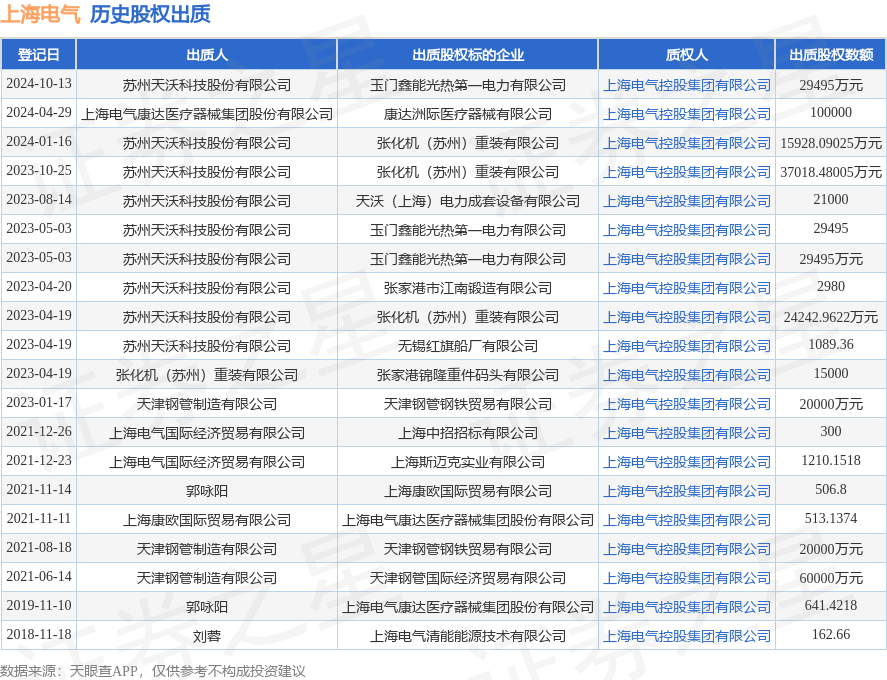Select amount 162.66
The height and width of the screenshot is (680, 887).
click(x=830, y=635)
